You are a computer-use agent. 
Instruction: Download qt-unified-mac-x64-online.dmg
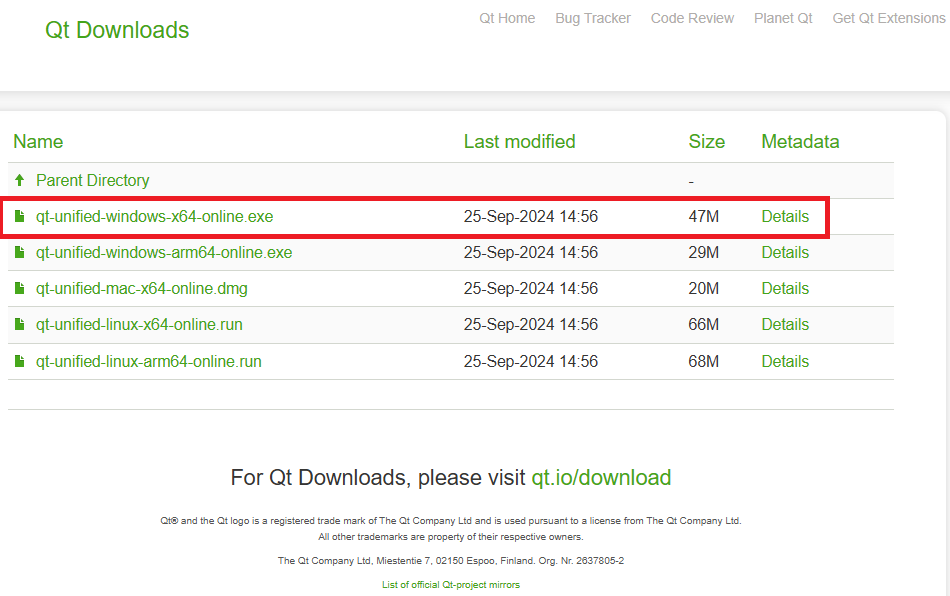coord(142,289)
